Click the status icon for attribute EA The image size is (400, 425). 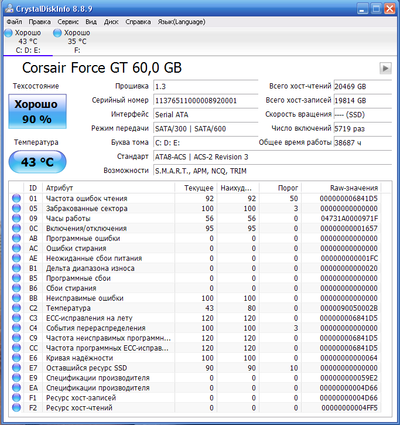[x=16, y=388]
